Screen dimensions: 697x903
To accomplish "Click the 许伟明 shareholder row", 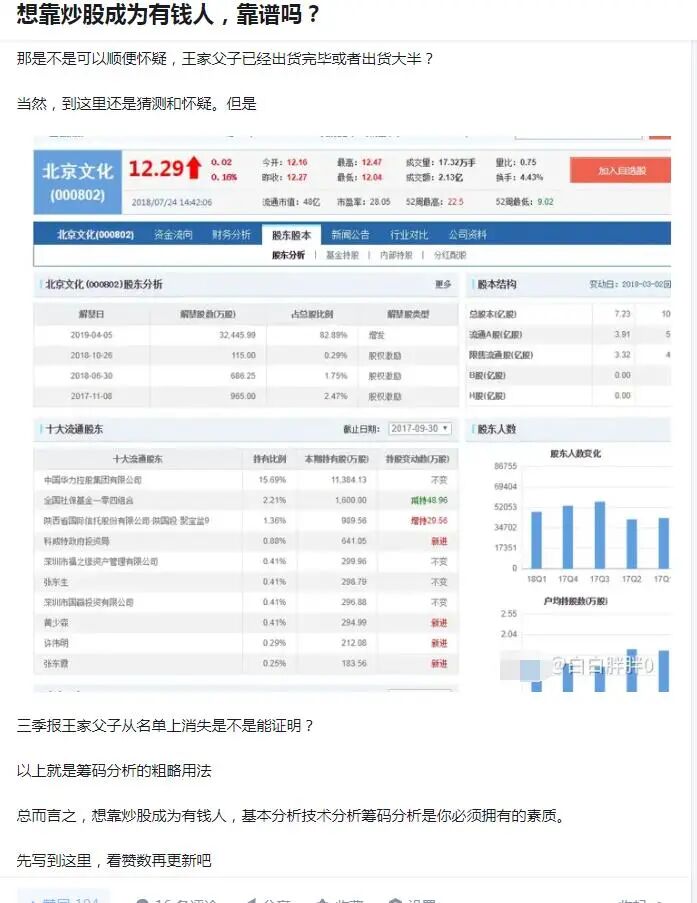I will pos(246,643).
